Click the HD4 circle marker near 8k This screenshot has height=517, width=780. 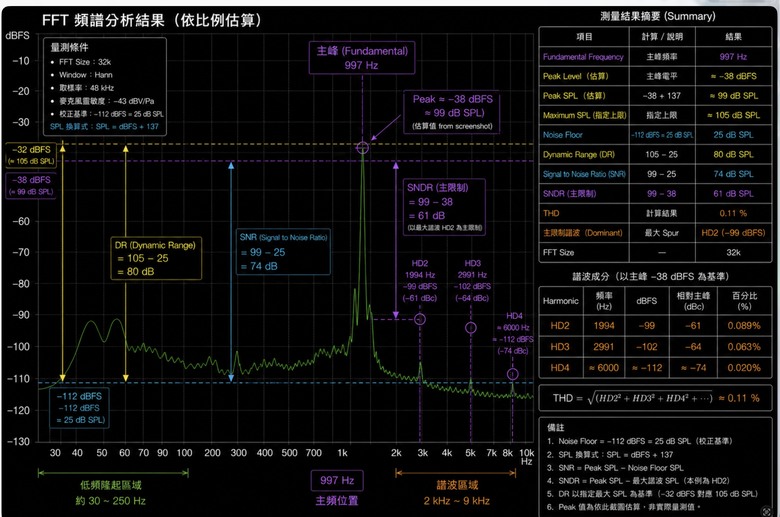[512, 374]
